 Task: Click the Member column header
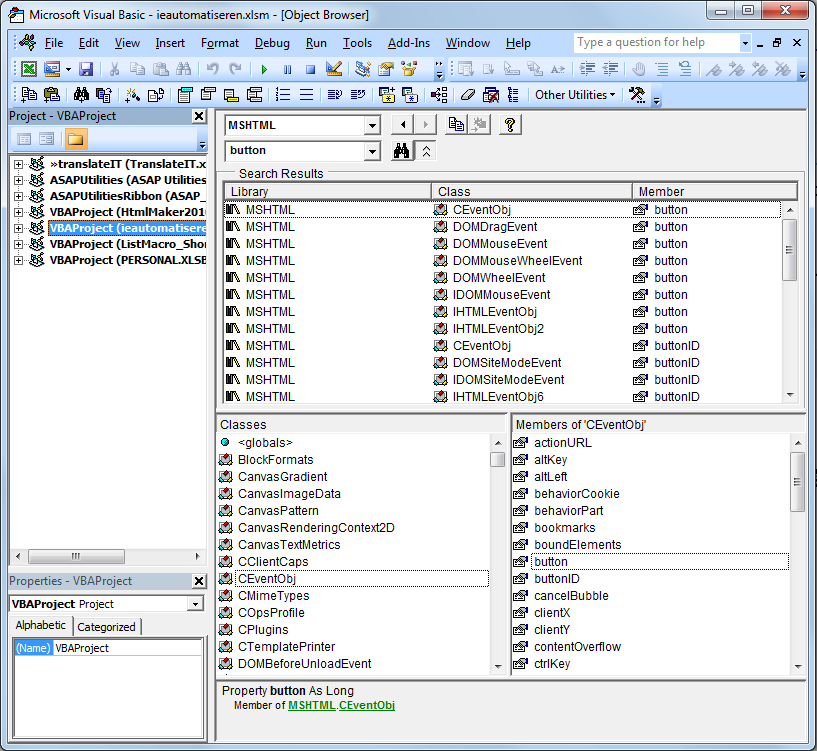(x=715, y=192)
